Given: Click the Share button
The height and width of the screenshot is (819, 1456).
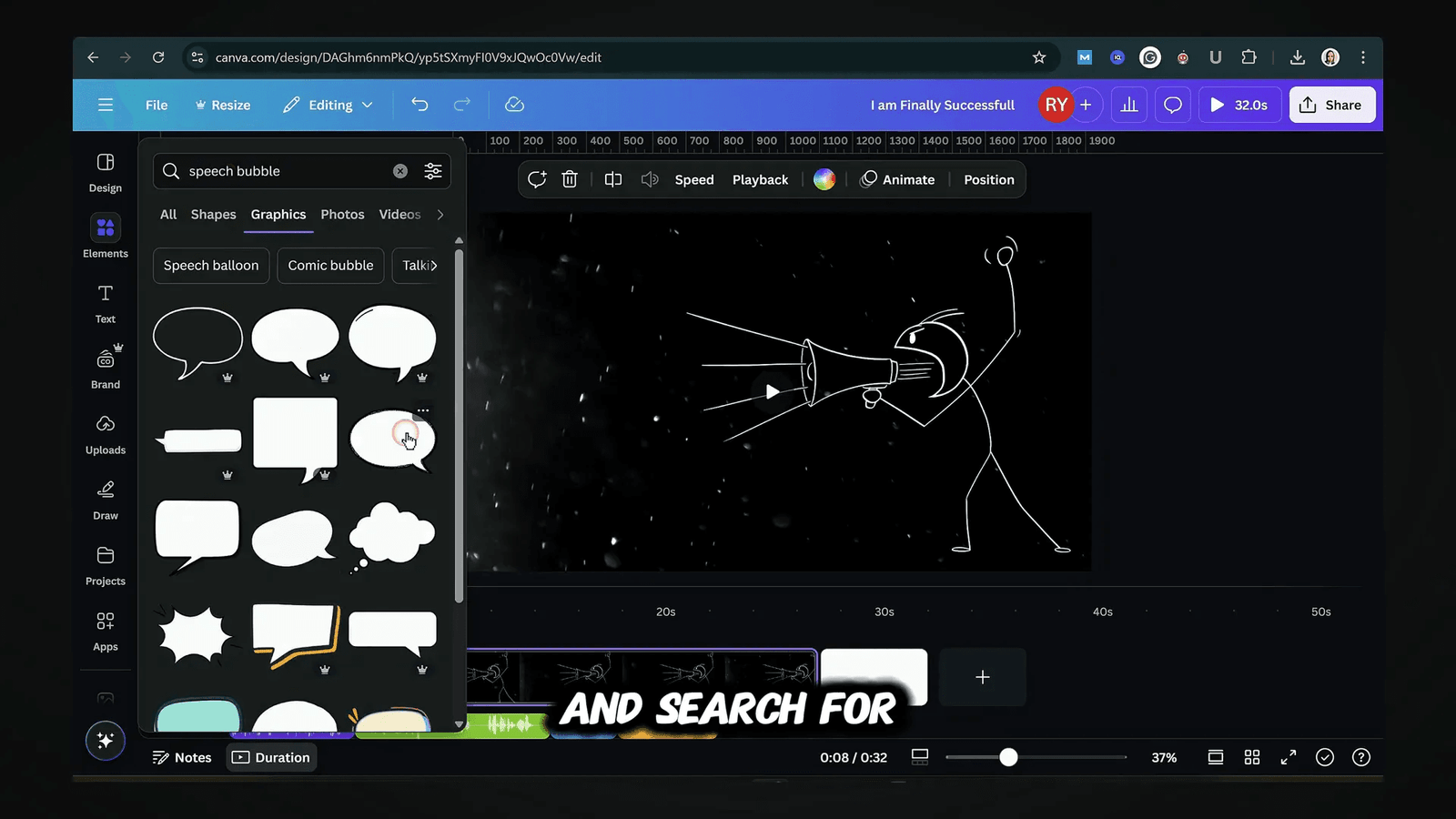Looking at the screenshot, I should pyautogui.click(x=1331, y=105).
